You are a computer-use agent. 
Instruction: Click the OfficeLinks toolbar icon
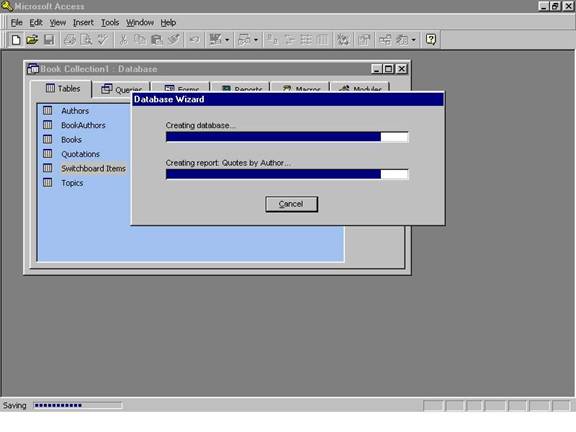click(215, 40)
